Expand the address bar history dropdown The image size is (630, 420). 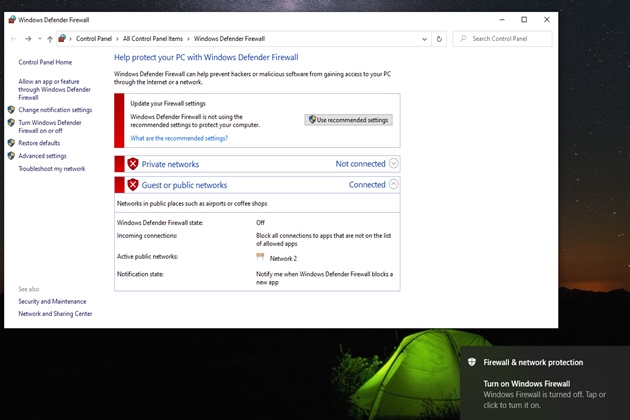tap(424, 39)
